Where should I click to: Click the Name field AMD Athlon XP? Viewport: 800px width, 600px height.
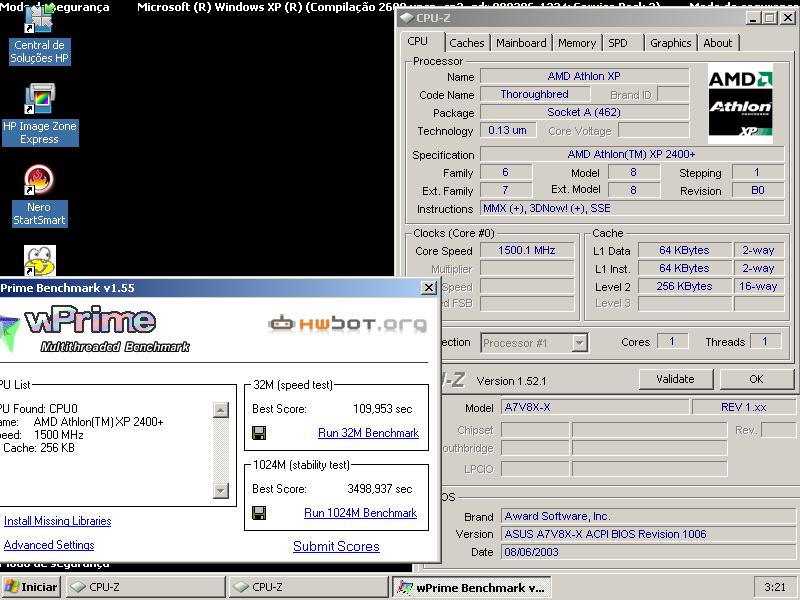coord(584,76)
